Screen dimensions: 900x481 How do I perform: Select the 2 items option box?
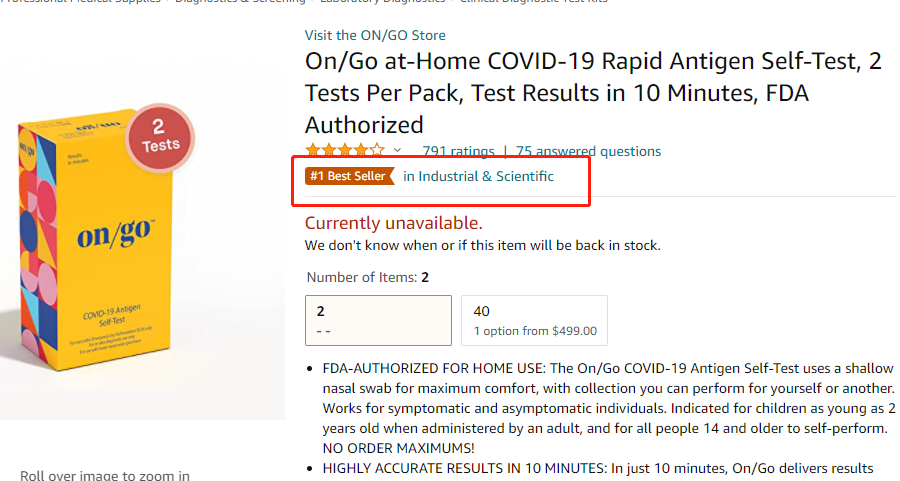pos(378,320)
